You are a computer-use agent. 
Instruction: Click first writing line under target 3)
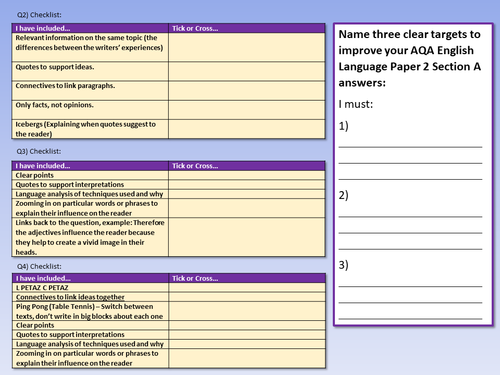[410, 286]
